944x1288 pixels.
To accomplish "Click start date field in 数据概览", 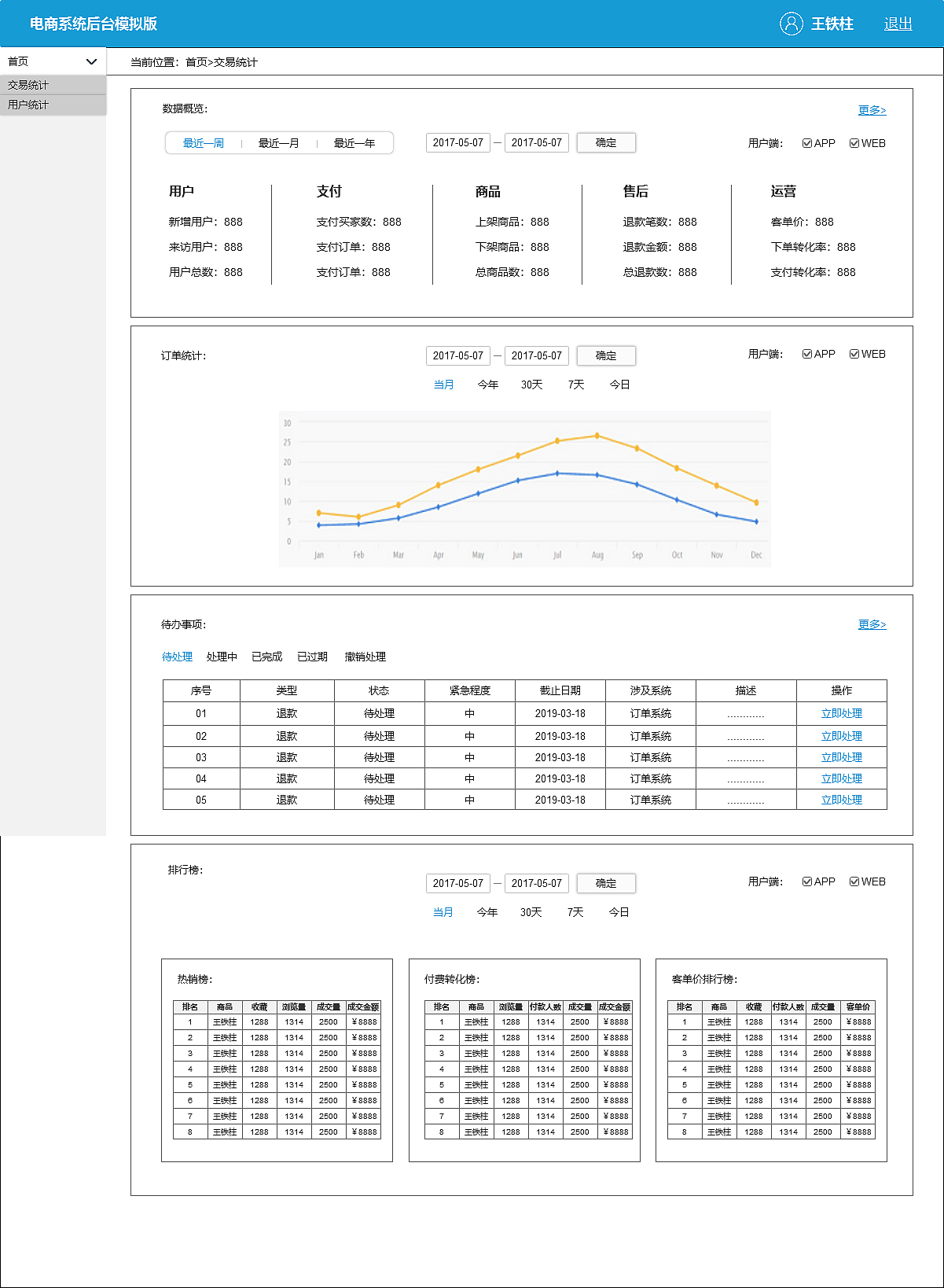I will 458,142.
